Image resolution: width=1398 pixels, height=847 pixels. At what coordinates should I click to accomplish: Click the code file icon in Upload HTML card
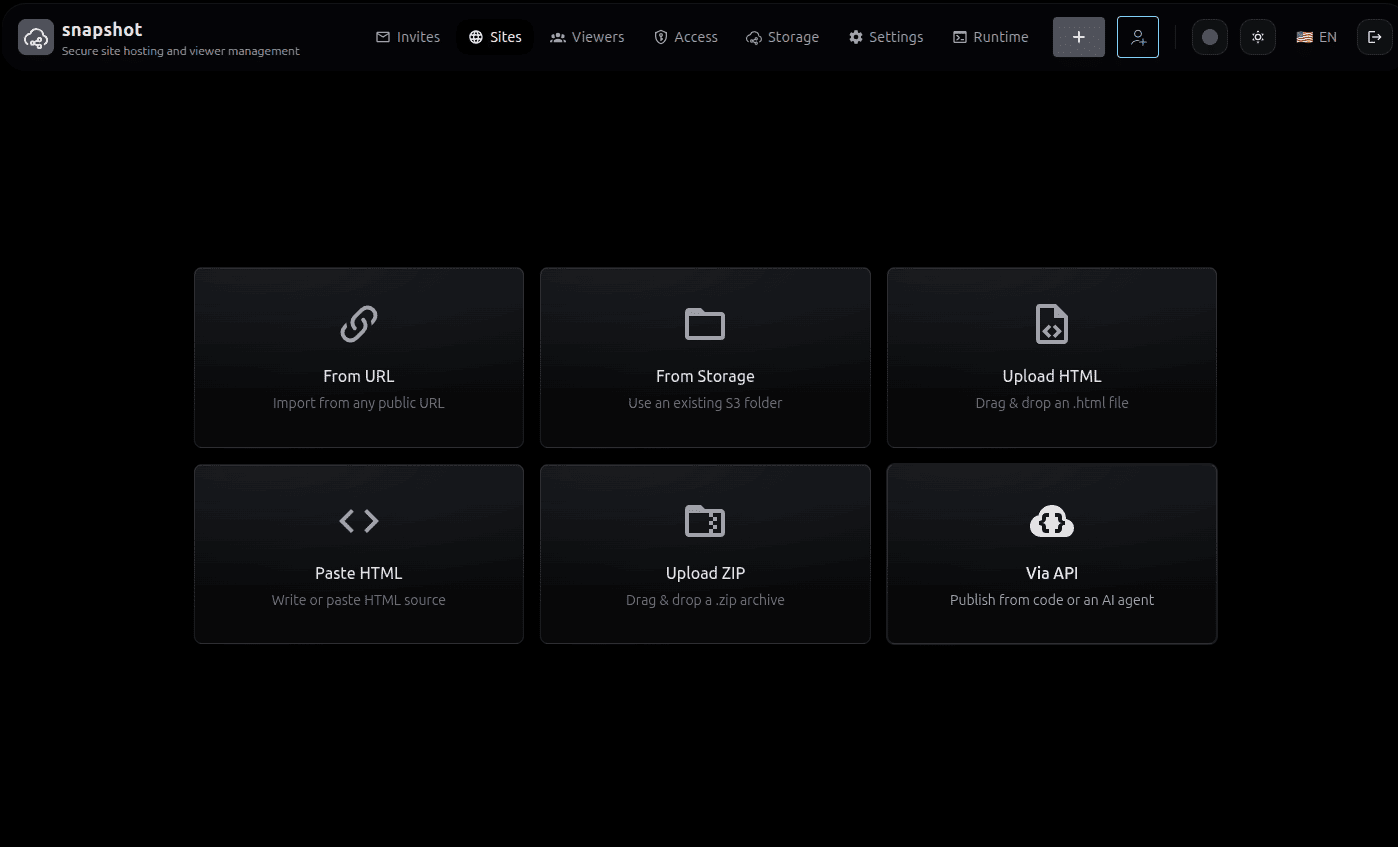pos(1052,324)
